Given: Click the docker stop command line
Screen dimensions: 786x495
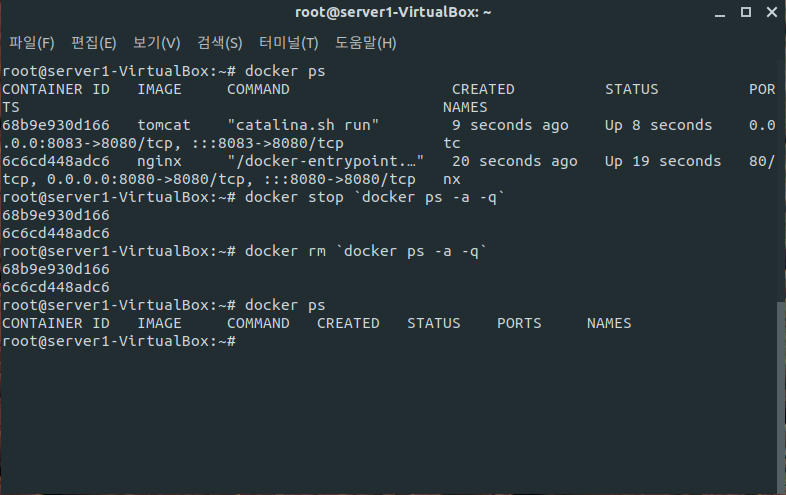Looking at the screenshot, I should [254, 197].
